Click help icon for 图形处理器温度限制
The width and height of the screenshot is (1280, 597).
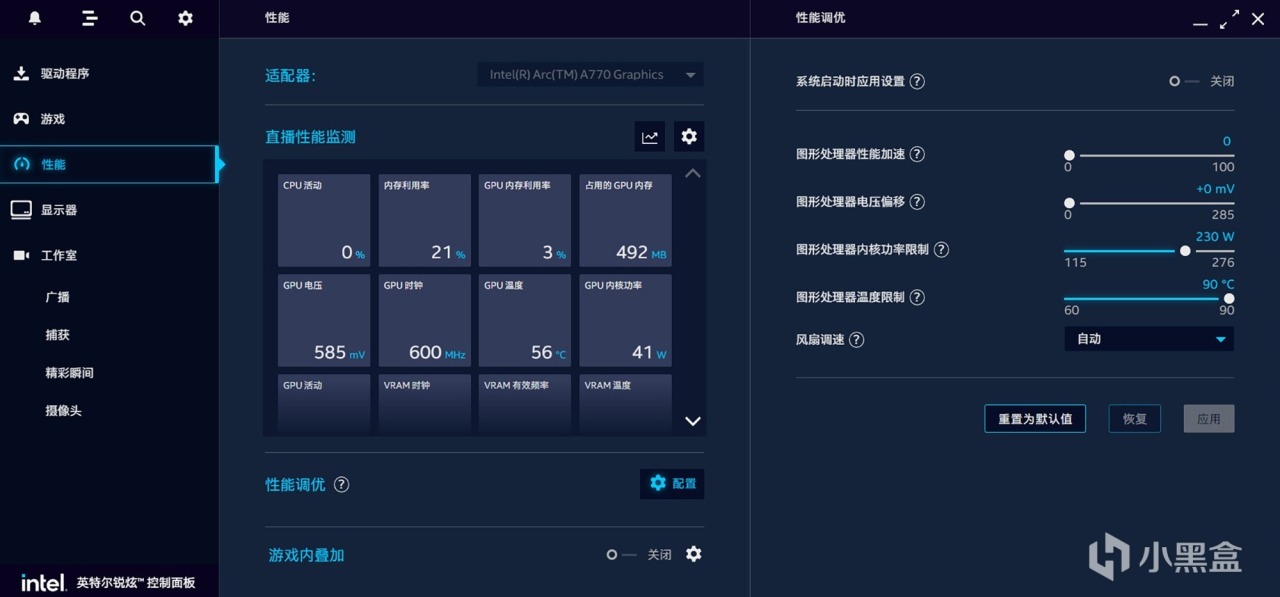click(916, 297)
